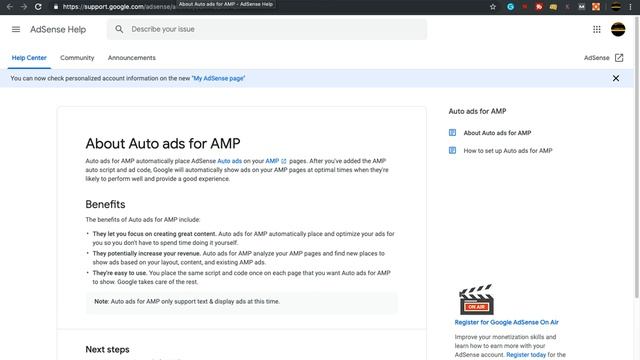640x360 pixels.
Task: Open the yellow chat bubble extension
Action: (x=553, y=7)
